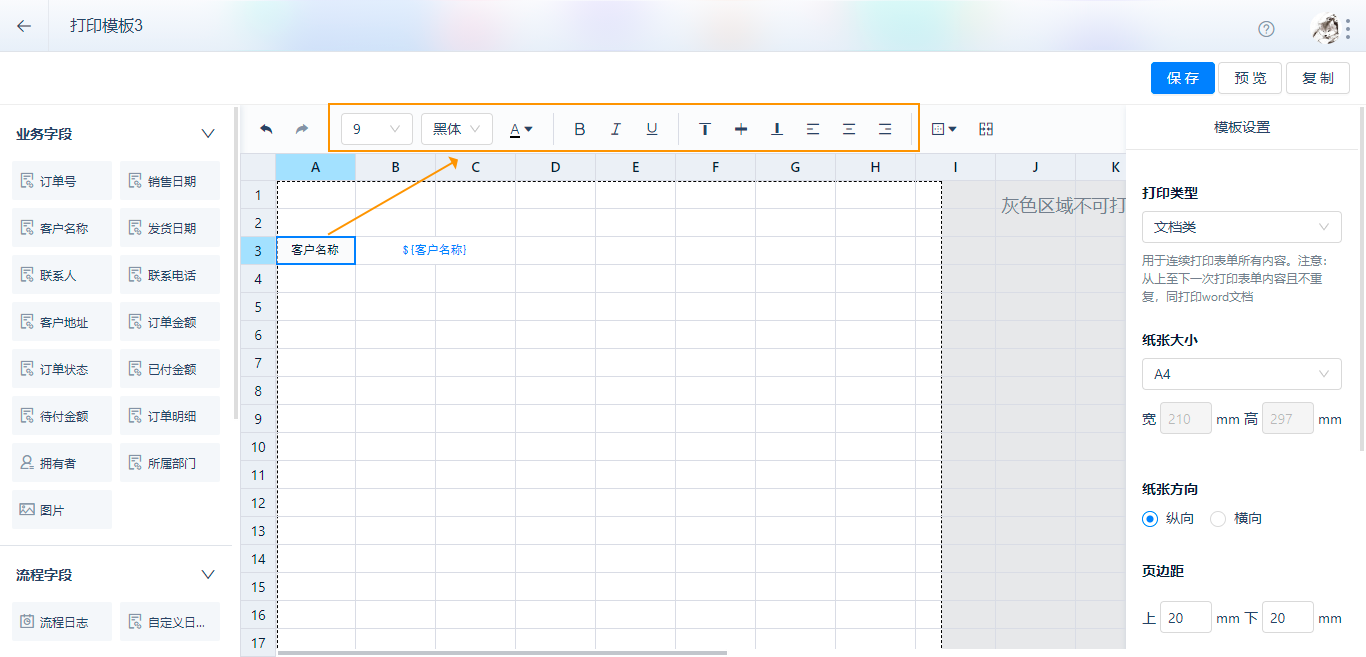Click the 联系人 field

(x=62, y=275)
